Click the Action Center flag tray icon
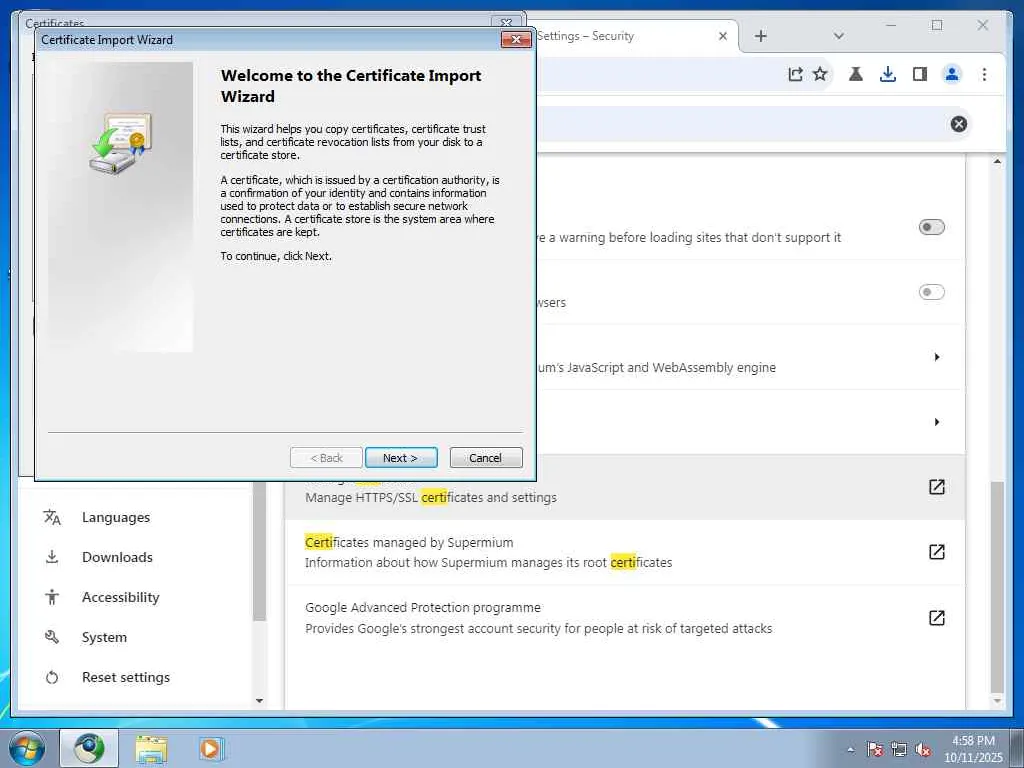The width and height of the screenshot is (1024, 768). pos(874,750)
